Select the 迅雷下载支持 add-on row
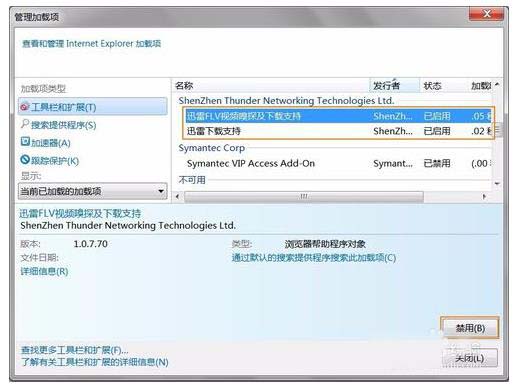Screen dimensions: 519x392 (338, 131)
